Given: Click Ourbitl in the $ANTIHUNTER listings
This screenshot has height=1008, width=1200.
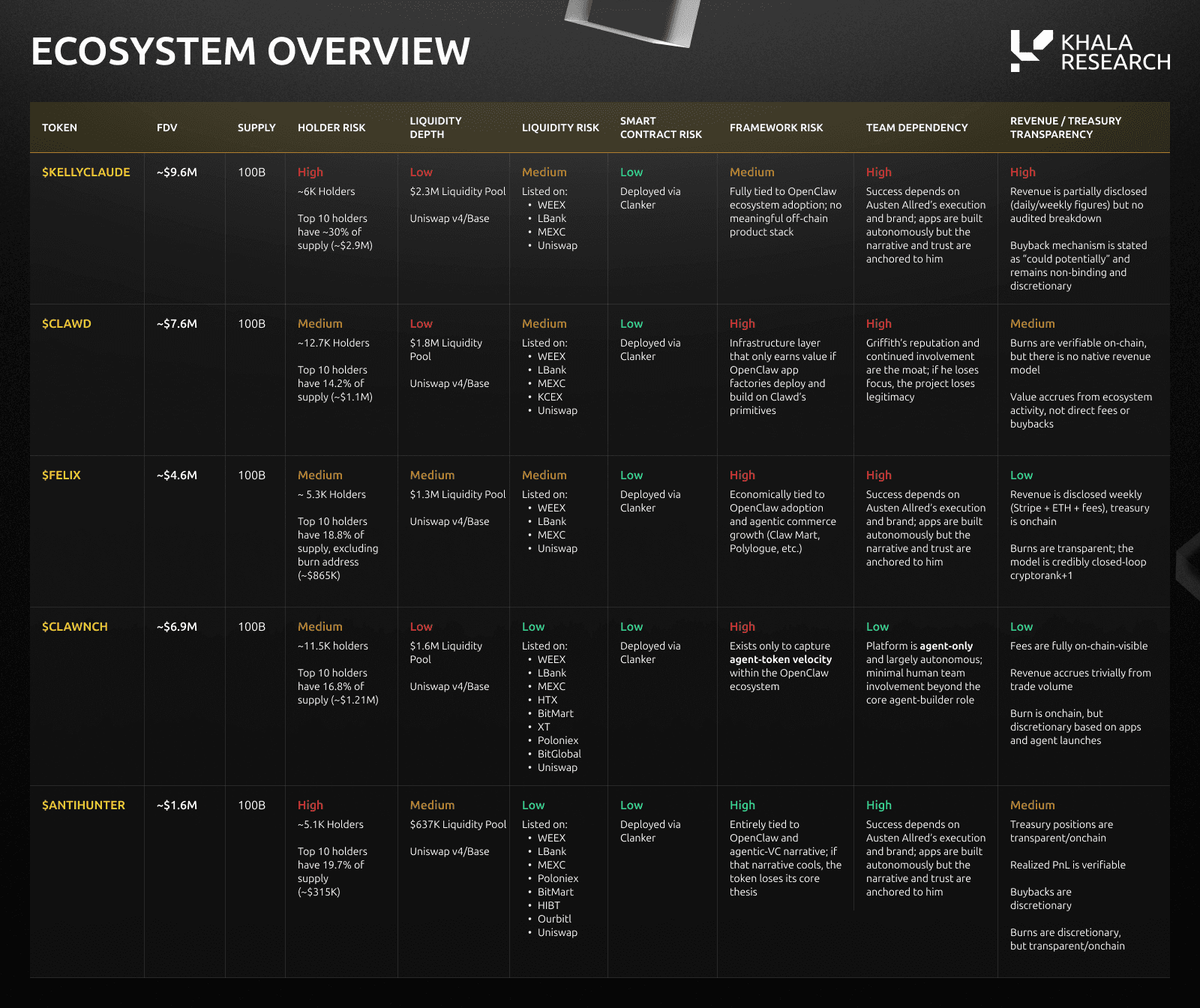Looking at the screenshot, I should (x=554, y=919).
